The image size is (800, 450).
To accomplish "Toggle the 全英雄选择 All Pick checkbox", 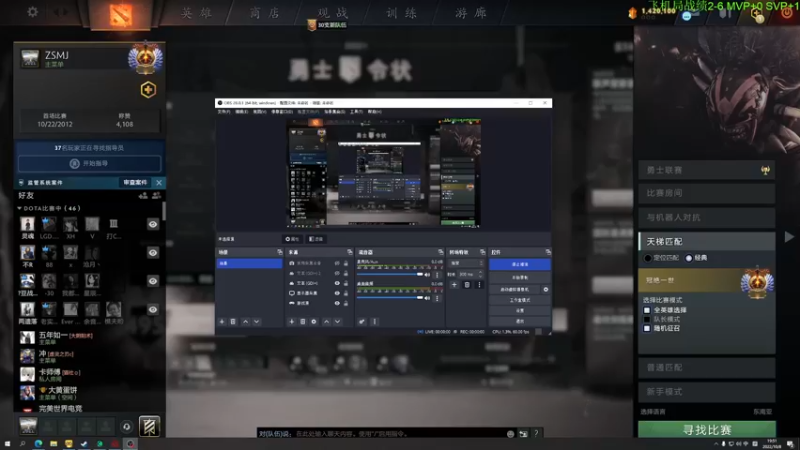I will pyautogui.click(x=647, y=310).
